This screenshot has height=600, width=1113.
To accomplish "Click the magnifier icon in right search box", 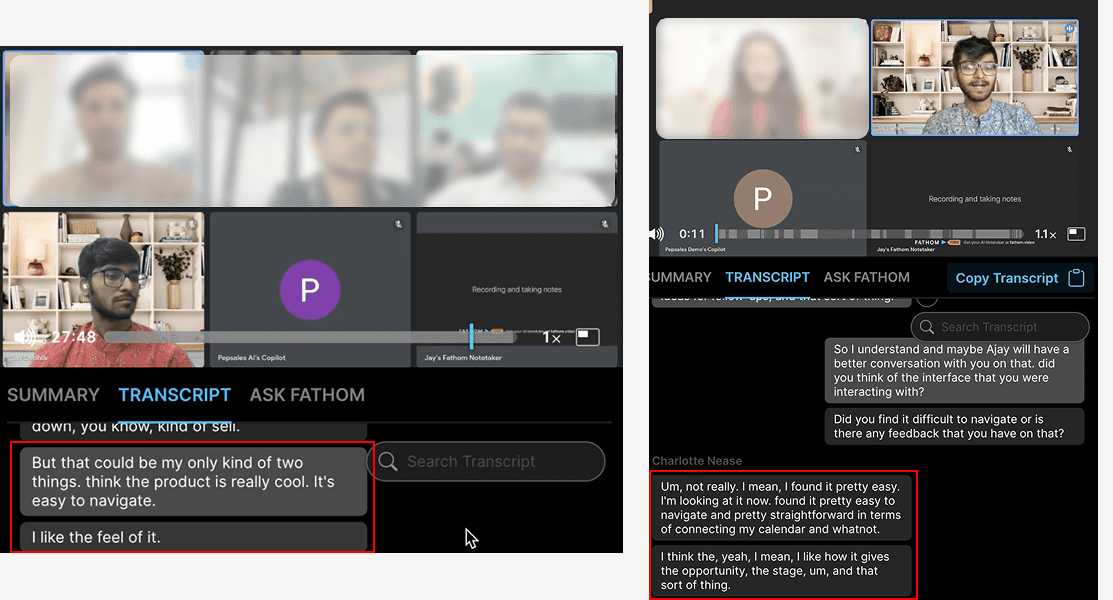I will click(x=926, y=327).
